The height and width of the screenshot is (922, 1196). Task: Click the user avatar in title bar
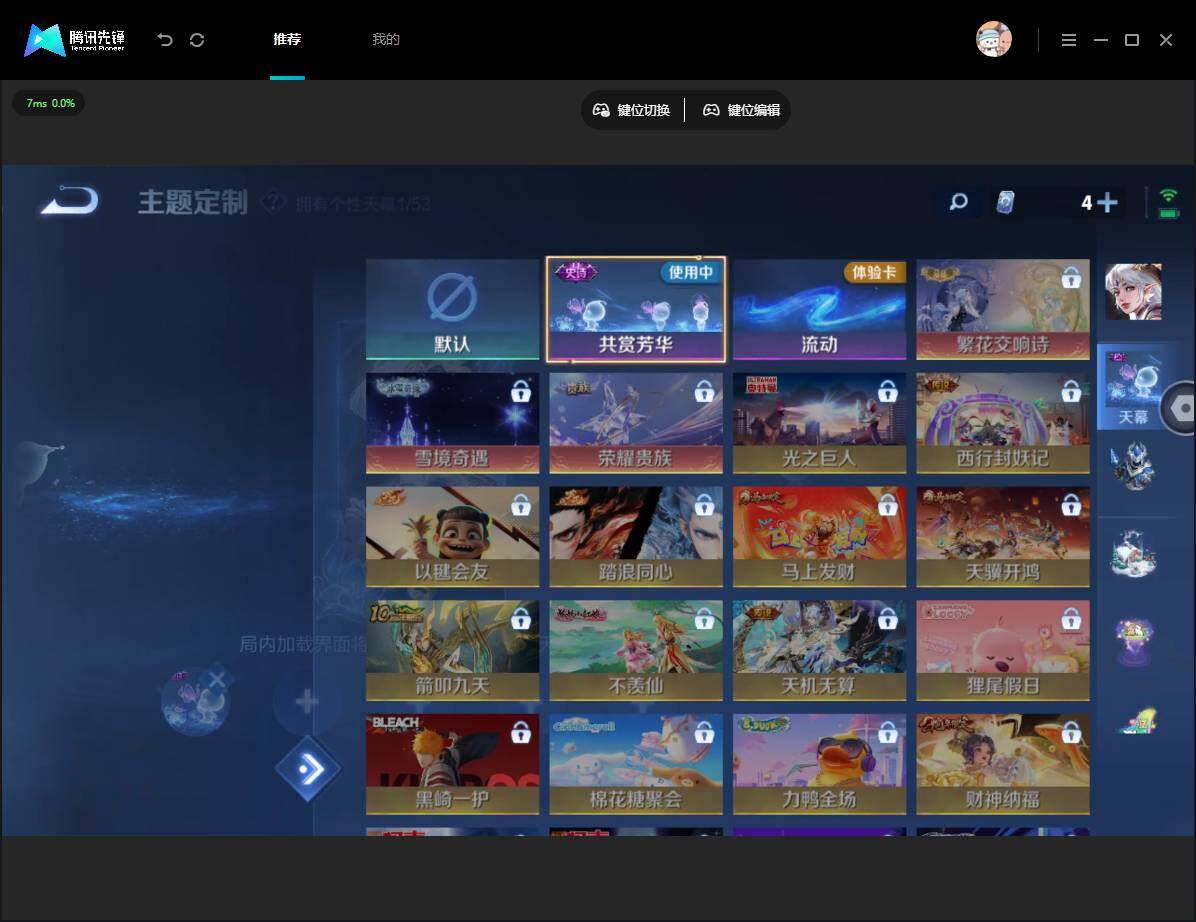pyautogui.click(x=994, y=39)
